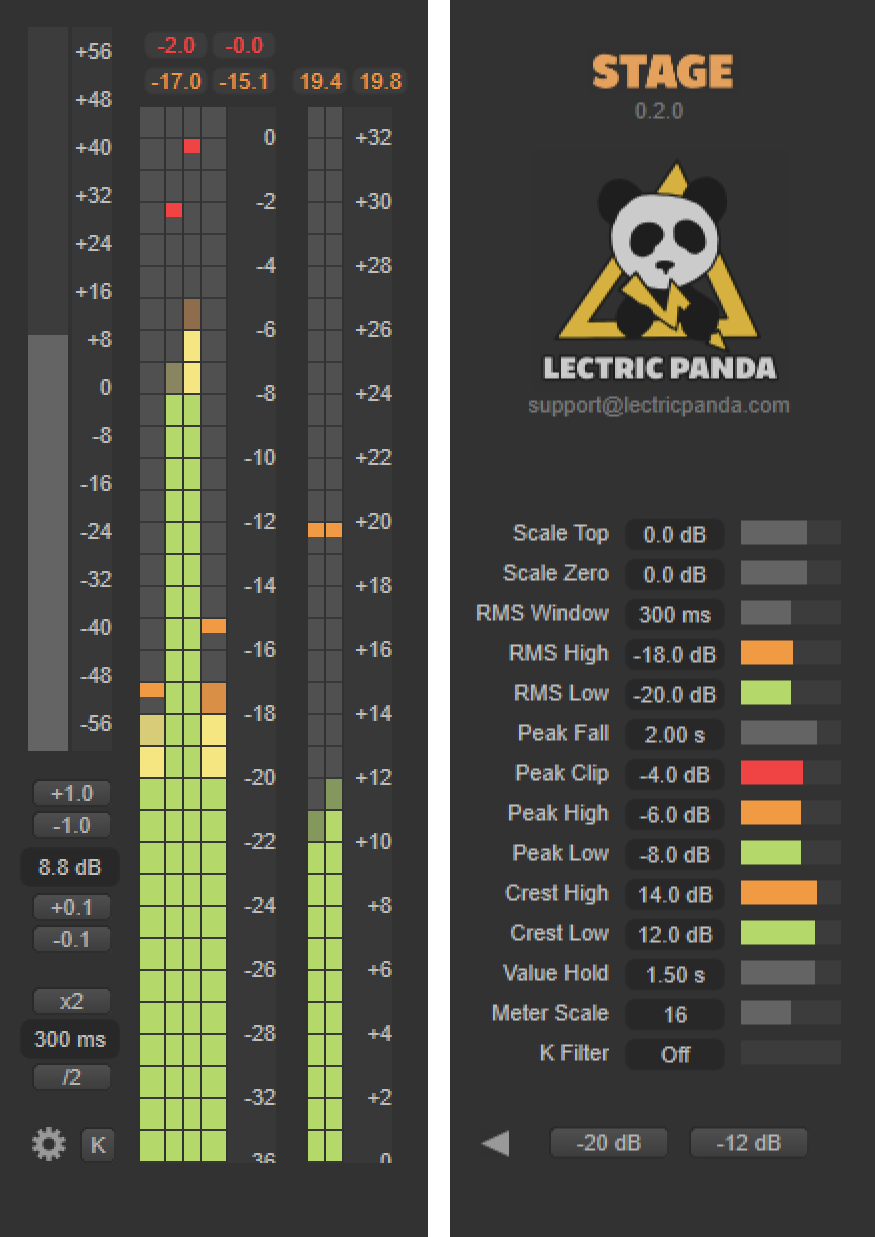The height and width of the screenshot is (1237, 875).
Task: Select the -12 dB preset
Action: coord(749,1142)
